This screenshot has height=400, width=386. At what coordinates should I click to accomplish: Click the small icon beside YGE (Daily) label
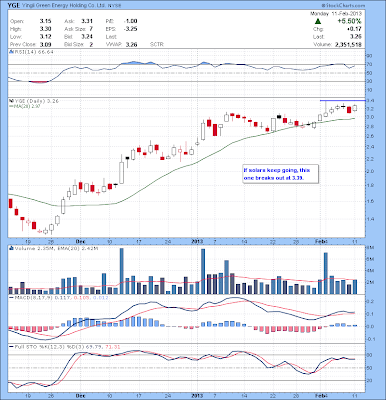(x=10, y=101)
